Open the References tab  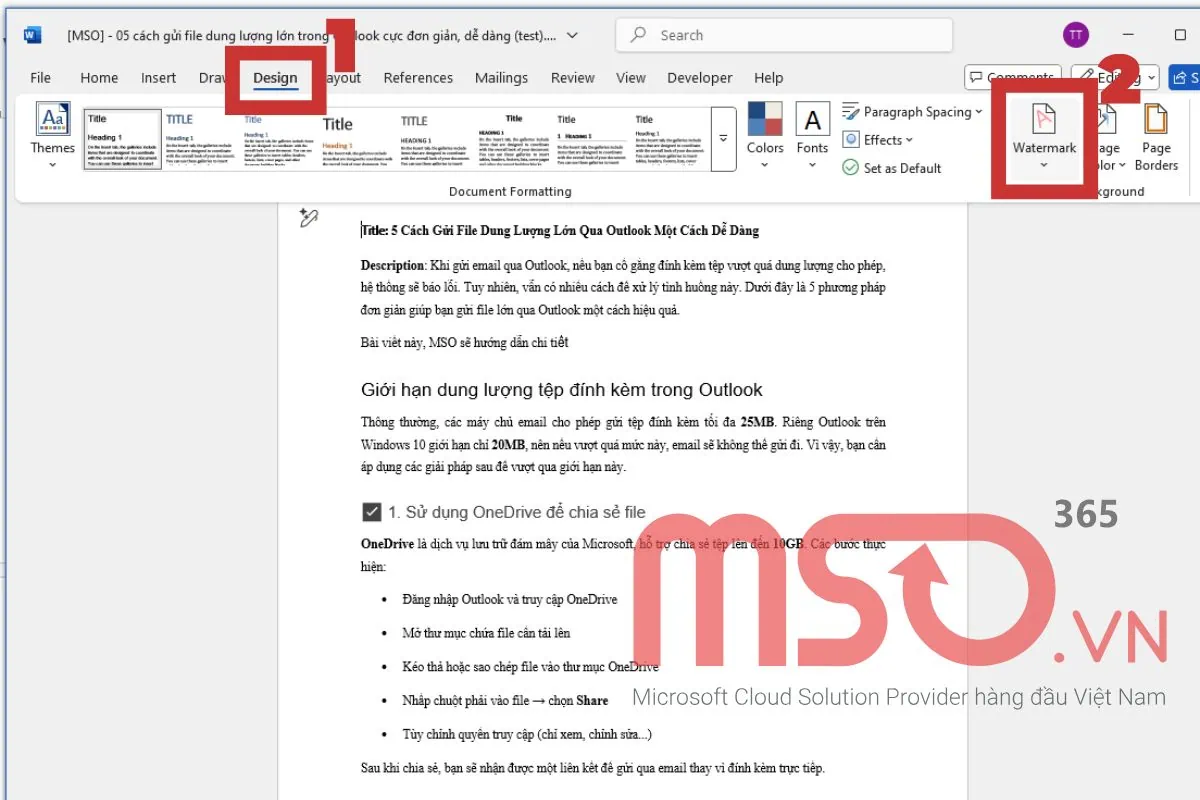coord(418,78)
